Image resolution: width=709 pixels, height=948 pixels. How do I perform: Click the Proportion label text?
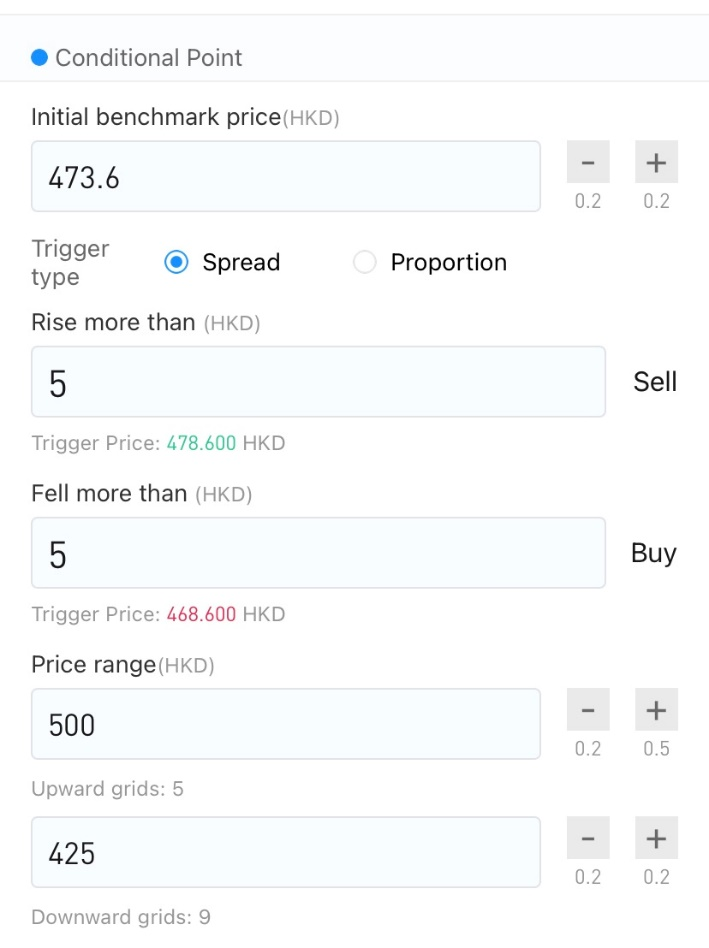click(x=448, y=262)
